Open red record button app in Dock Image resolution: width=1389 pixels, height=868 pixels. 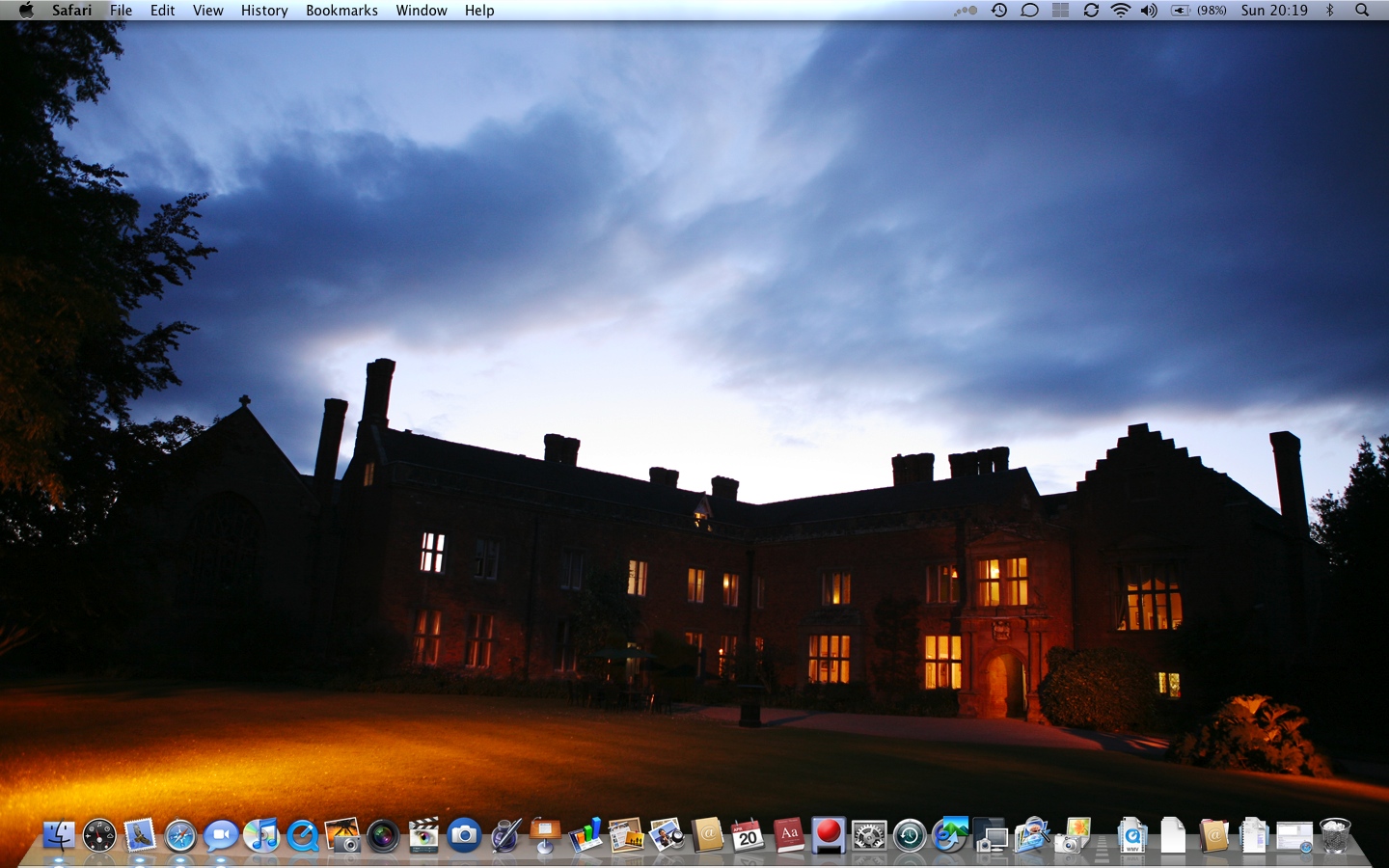[829, 835]
